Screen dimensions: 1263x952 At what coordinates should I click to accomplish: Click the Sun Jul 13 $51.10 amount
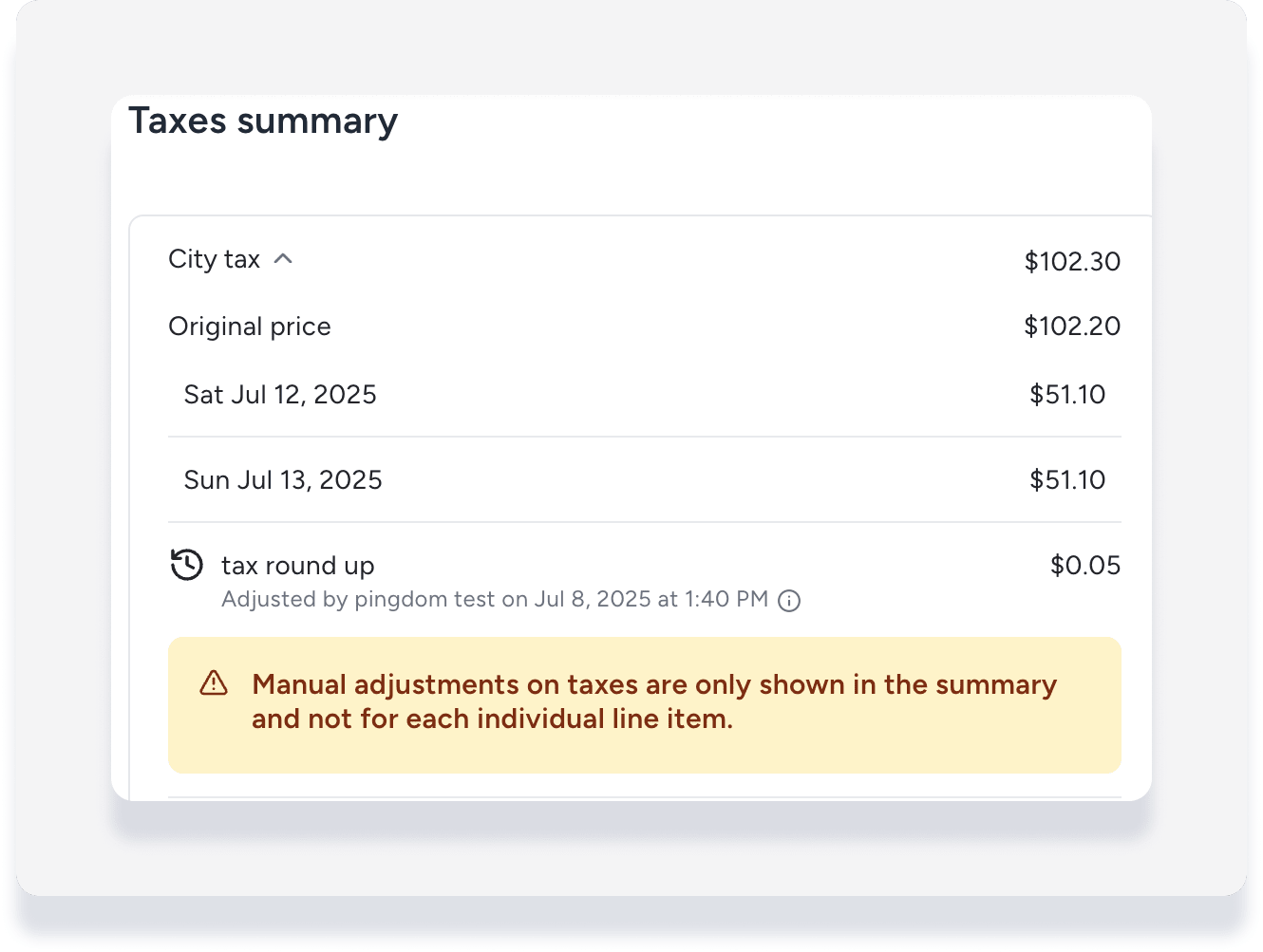[x=1067, y=480]
